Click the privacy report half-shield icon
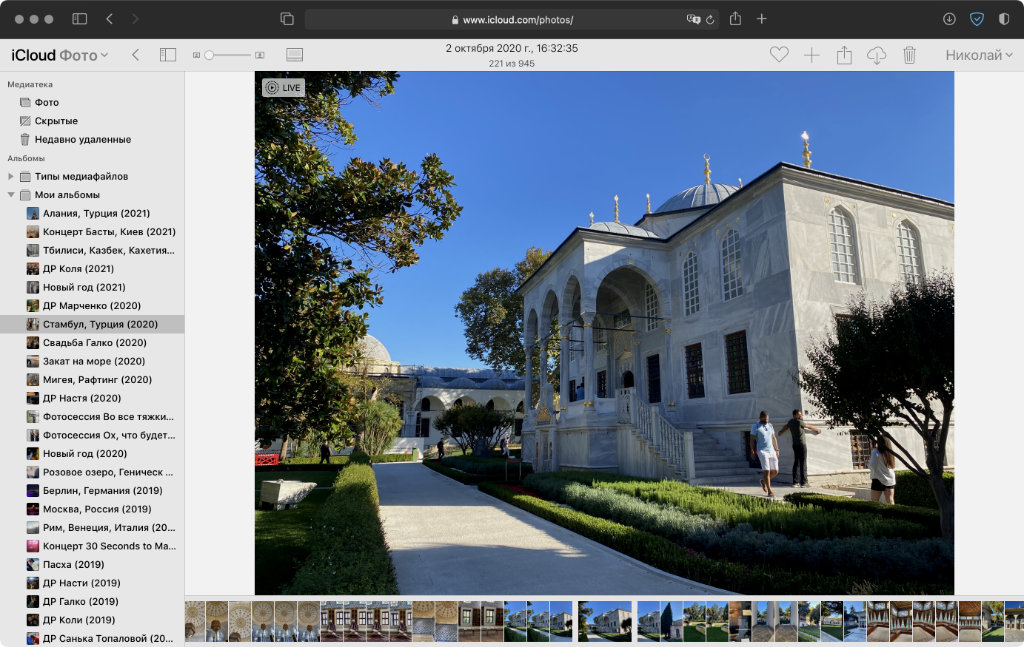1024x647 pixels. (1004, 19)
